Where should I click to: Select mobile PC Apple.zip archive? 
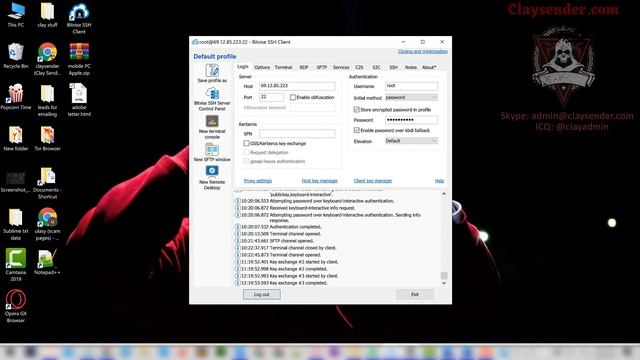pos(79,59)
